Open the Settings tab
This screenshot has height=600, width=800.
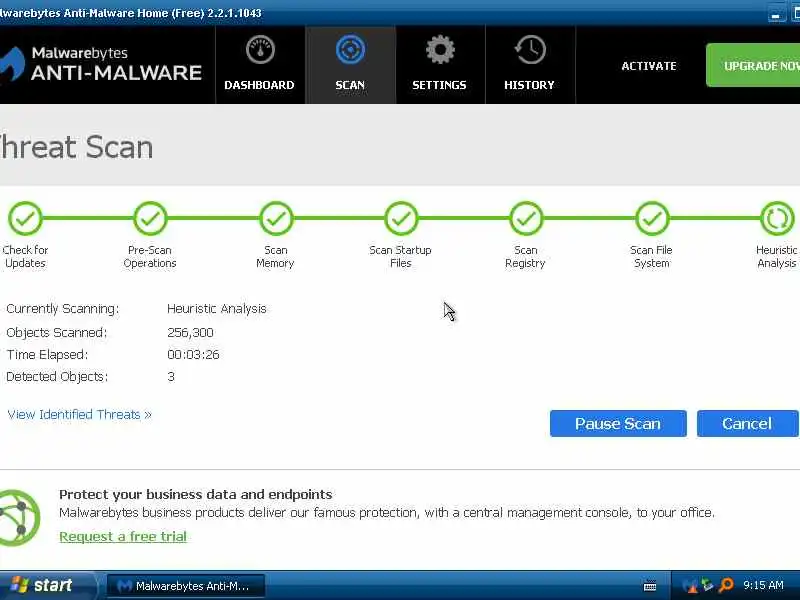pos(440,65)
